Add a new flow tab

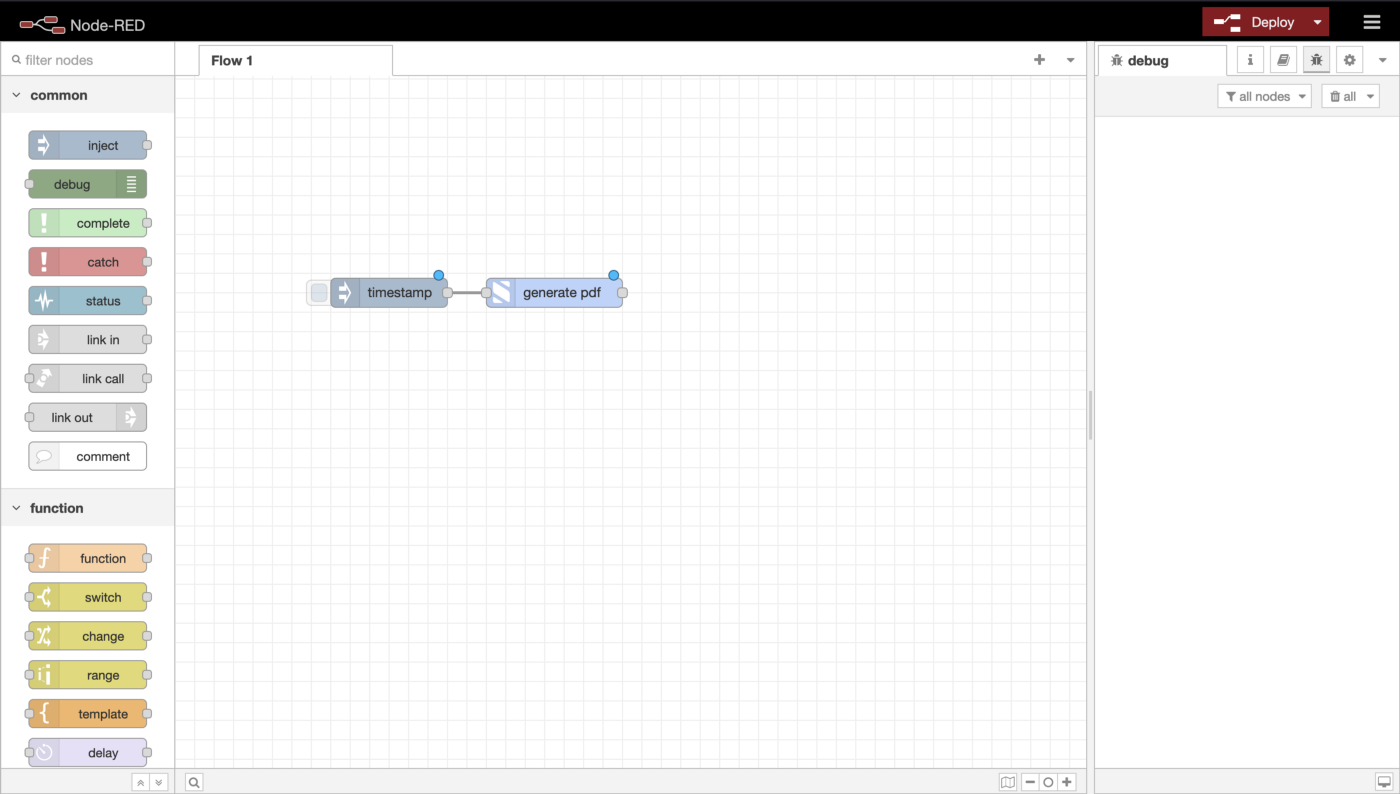click(x=1039, y=60)
